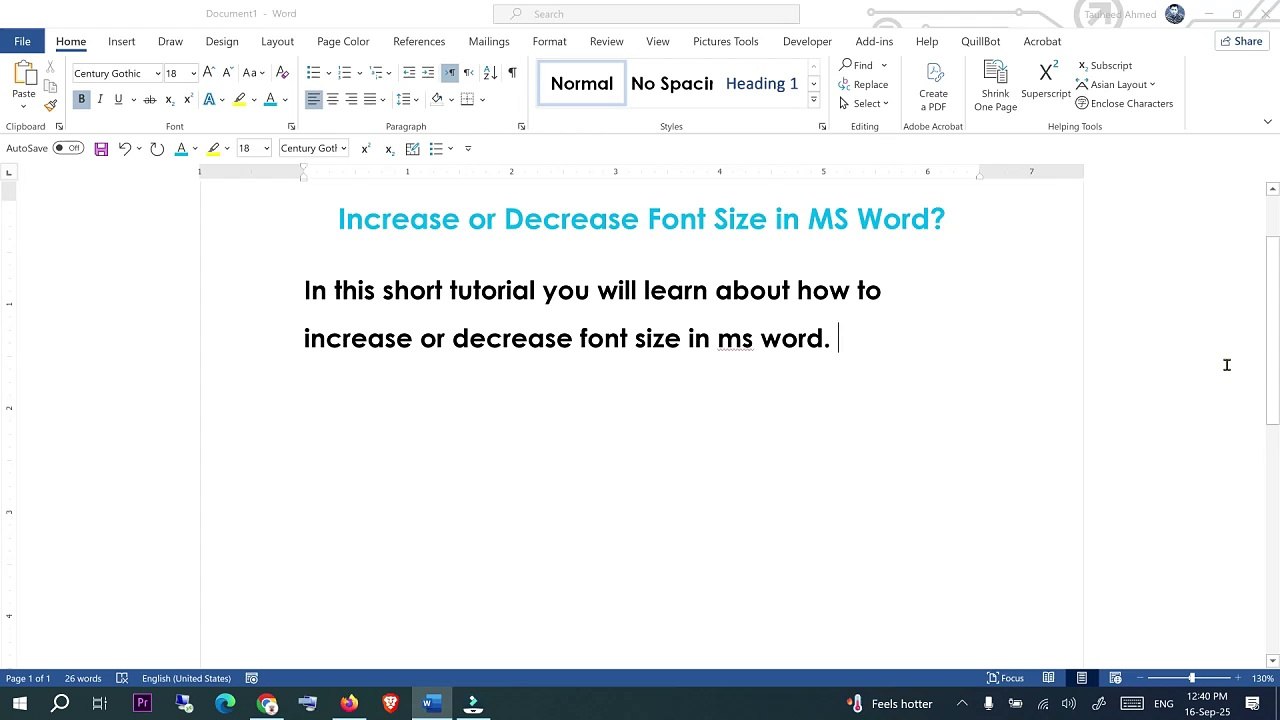Viewport: 1280px width, 720px height.
Task: Toggle right-to-left text direction button
Action: click(468, 73)
